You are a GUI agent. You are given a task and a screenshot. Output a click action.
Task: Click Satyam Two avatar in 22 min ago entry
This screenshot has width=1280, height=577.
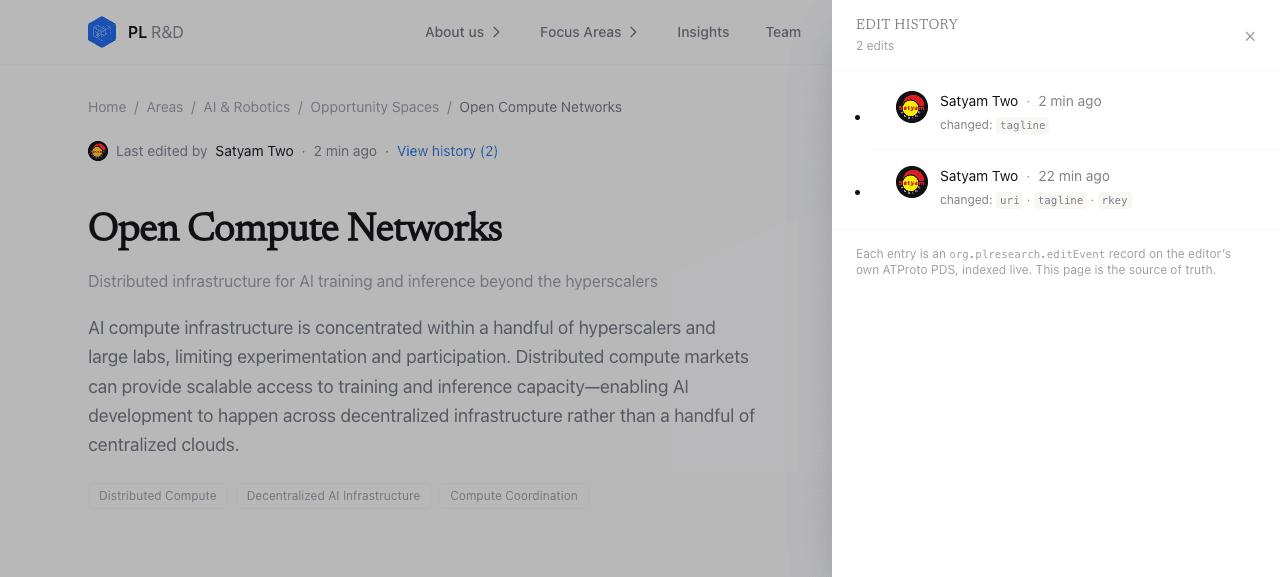912,182
